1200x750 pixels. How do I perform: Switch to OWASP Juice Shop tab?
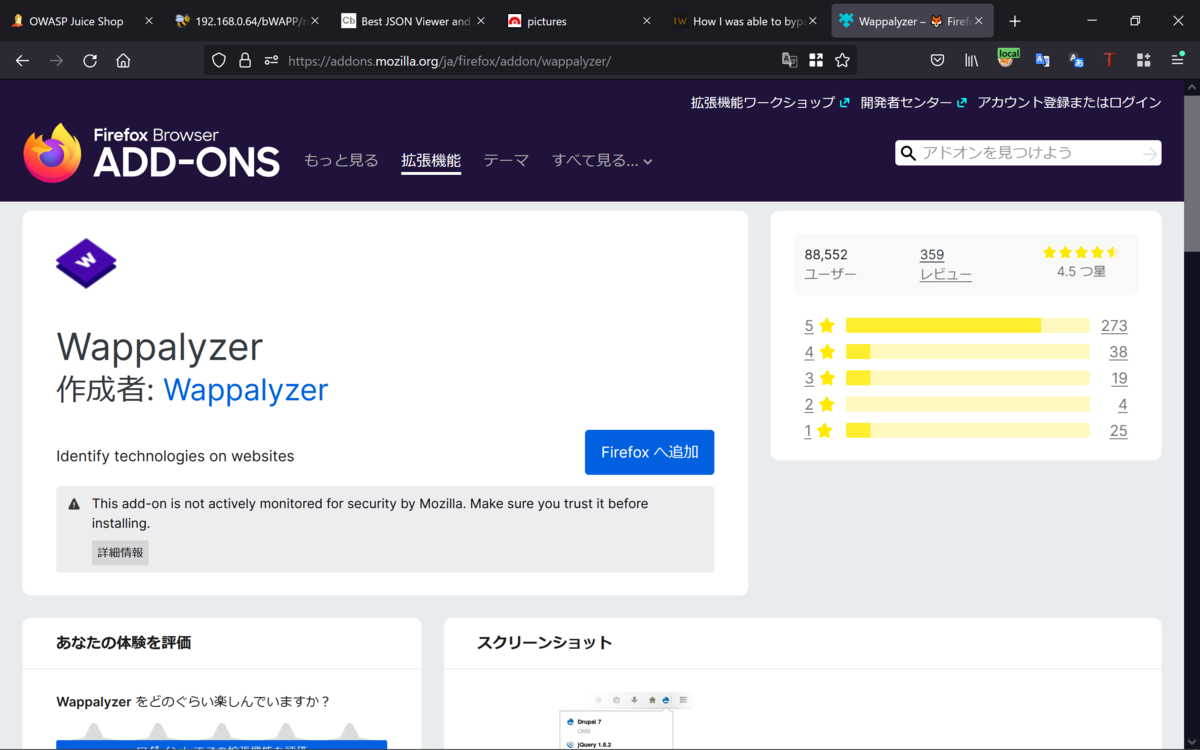[75, 21]
